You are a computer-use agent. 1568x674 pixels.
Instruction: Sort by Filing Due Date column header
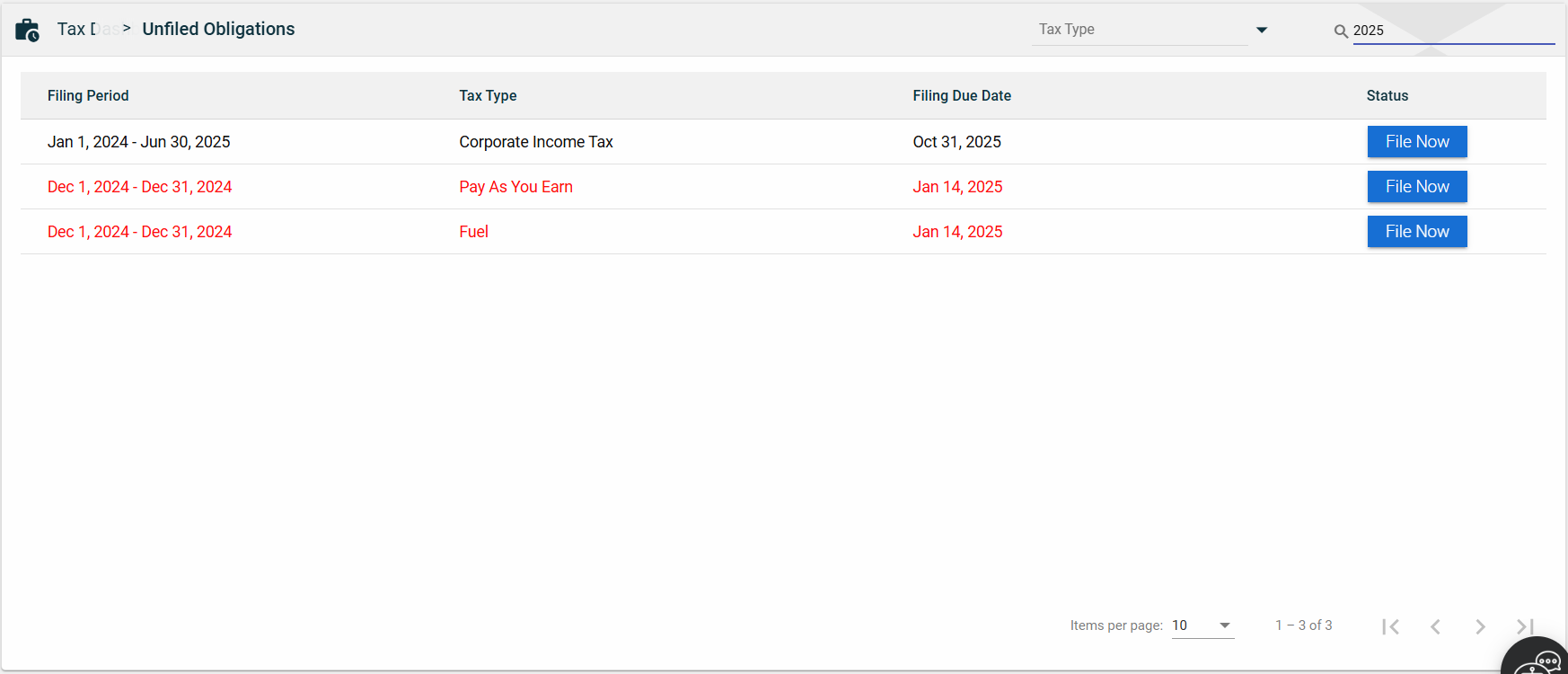pos(961,96)
